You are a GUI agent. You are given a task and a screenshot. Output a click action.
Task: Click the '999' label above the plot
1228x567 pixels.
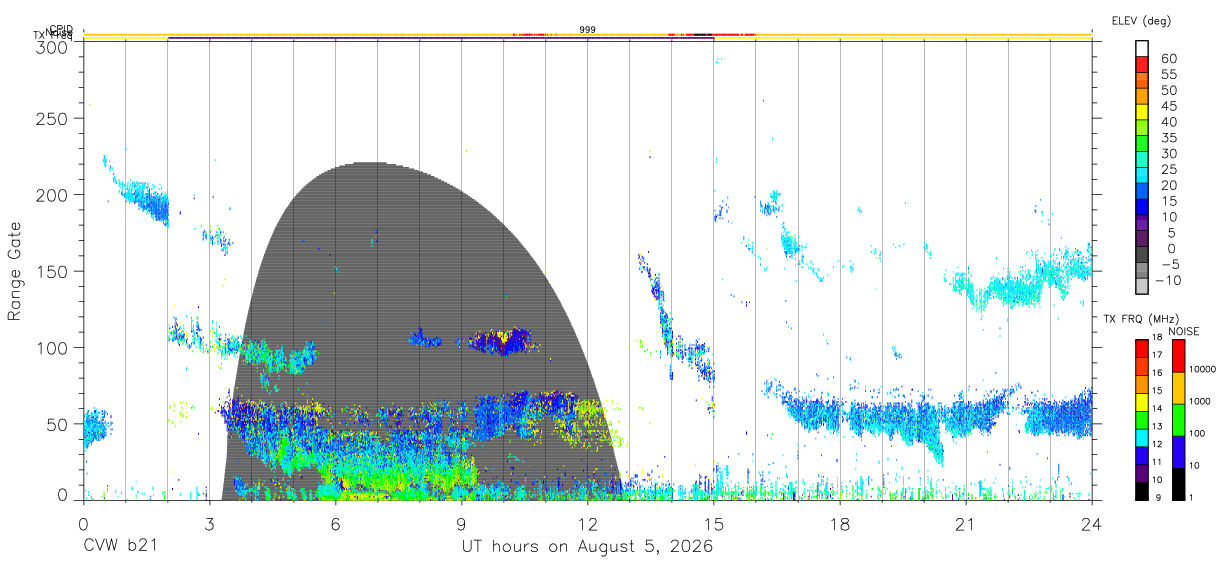point(588,30)
